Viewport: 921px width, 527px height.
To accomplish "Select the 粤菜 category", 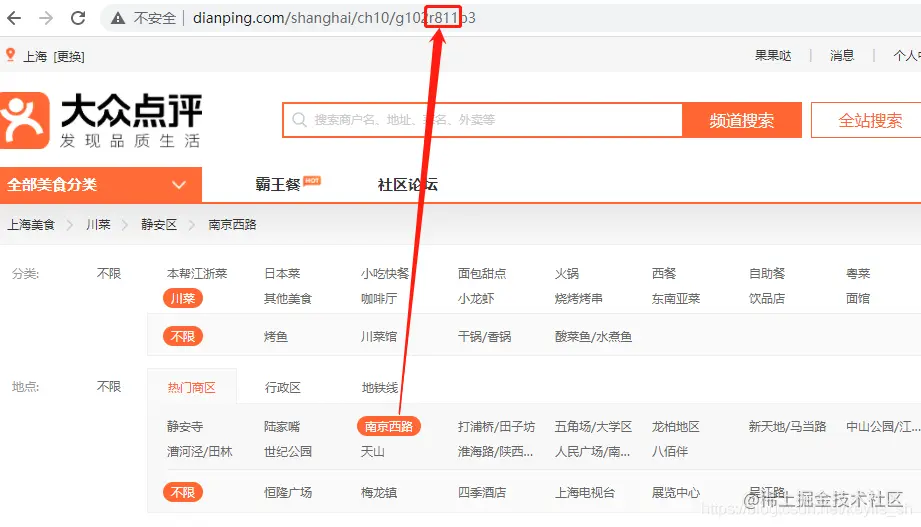I will (x=858, y=273).
